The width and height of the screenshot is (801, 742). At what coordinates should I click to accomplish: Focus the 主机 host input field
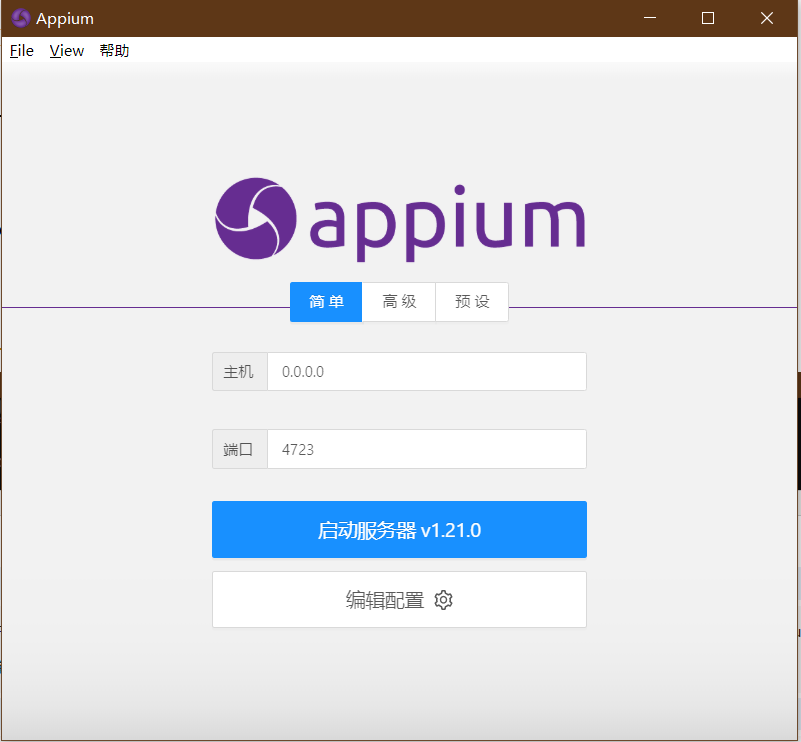pos(427,371)
